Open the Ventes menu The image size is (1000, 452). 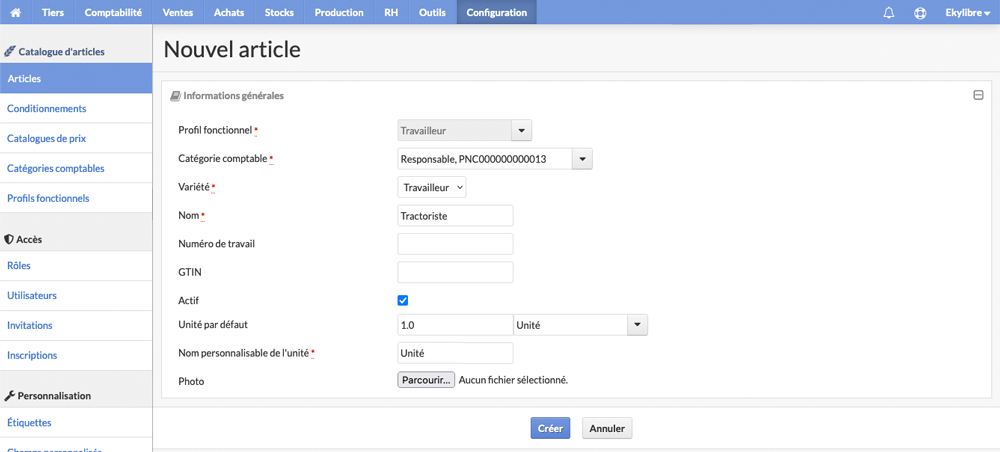[x=178, y=12]
